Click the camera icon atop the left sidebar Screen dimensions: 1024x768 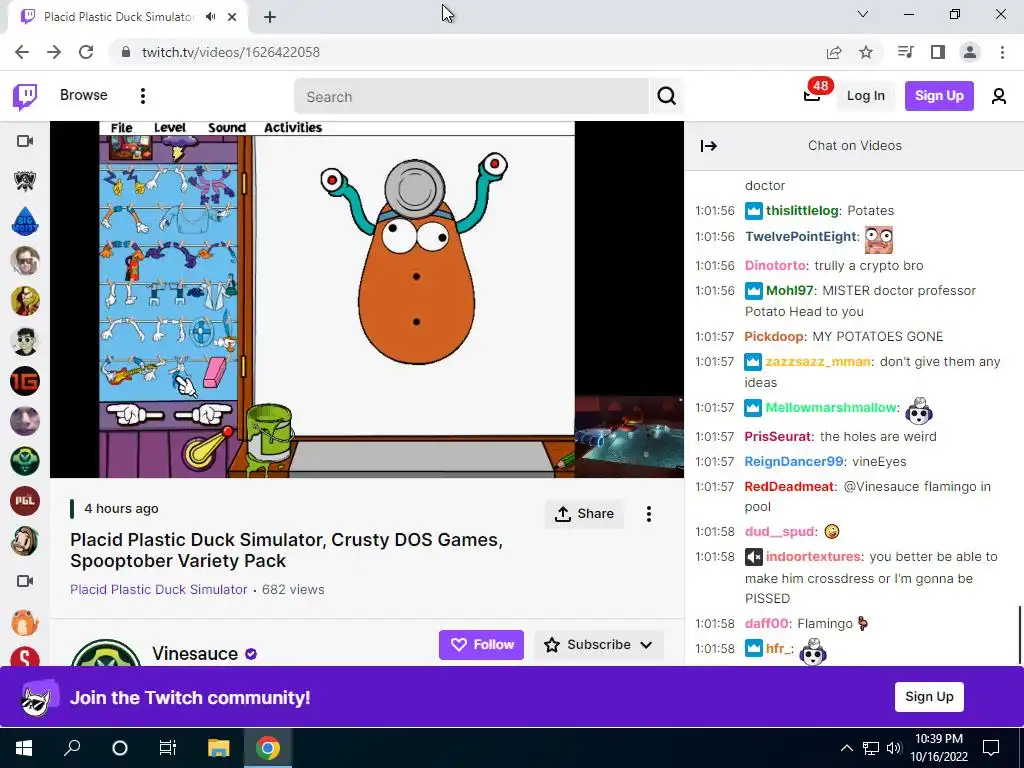click(x=25, y=141)
